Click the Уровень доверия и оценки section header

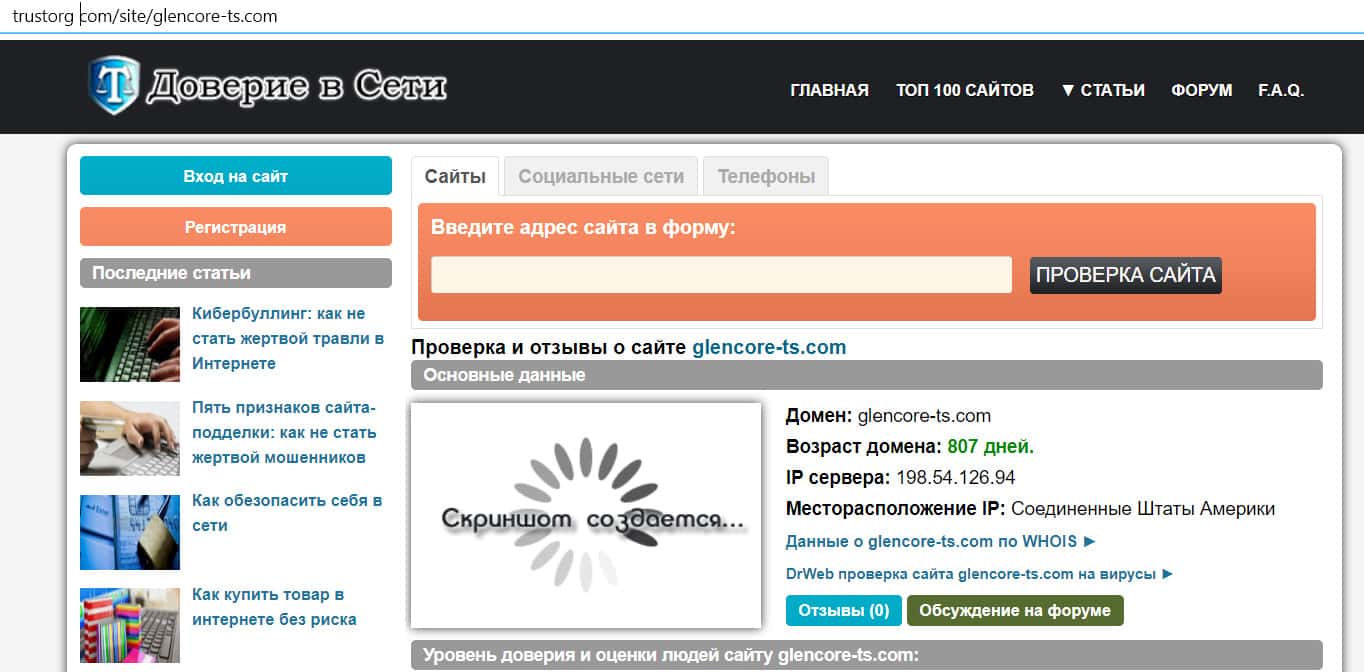coord(866,656)
